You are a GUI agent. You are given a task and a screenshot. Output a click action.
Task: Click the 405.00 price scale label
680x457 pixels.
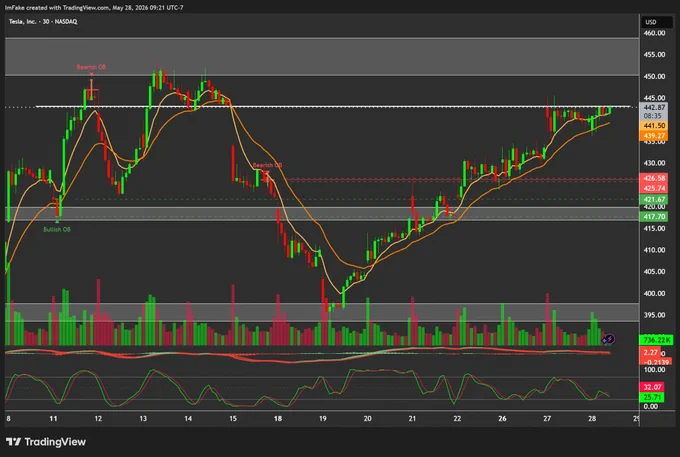point(654,271)
